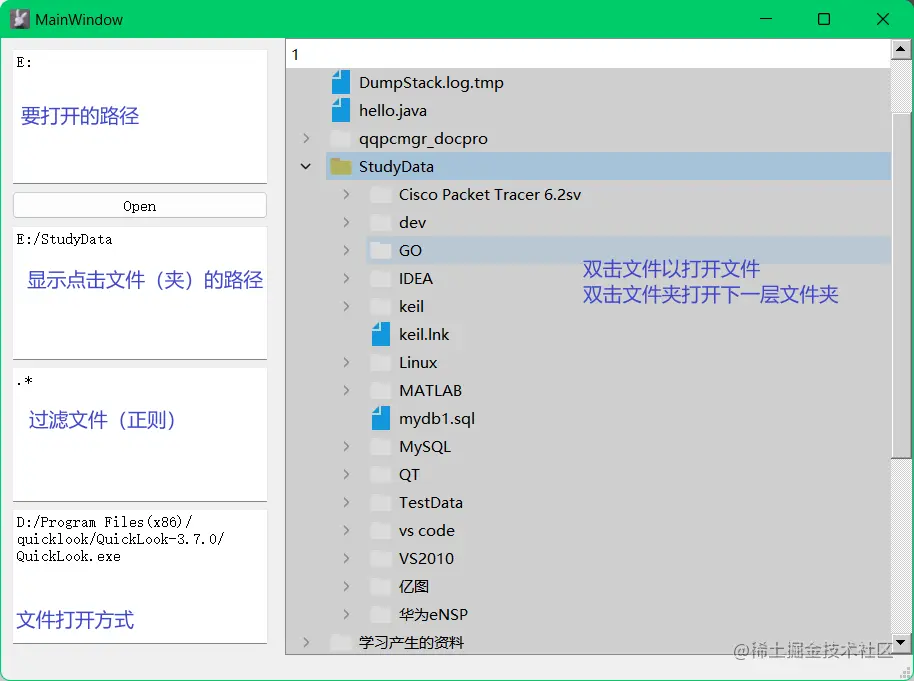
Task: Expand the IDEA folder arrow
Action: pyautogui.click(x=346, y=279)
